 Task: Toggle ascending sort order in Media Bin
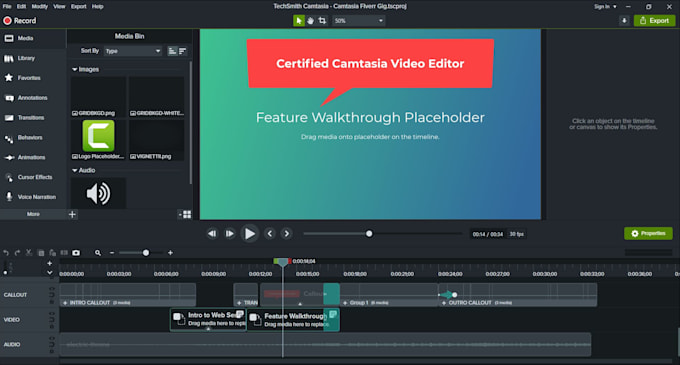tap(172, 51)
